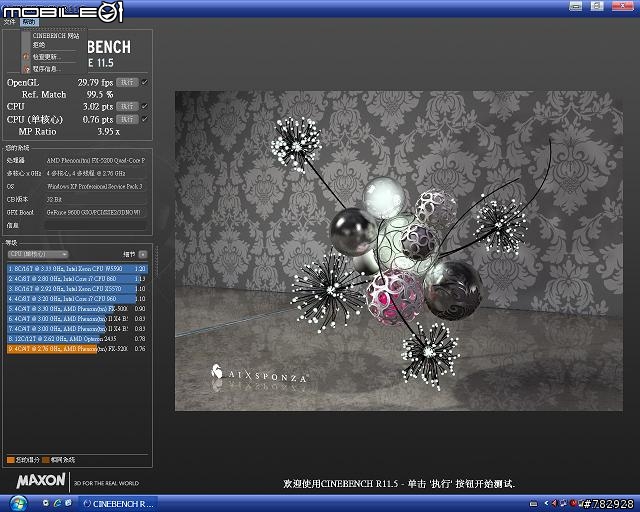Select second entry in open help menu

click(x=40, y=45)
